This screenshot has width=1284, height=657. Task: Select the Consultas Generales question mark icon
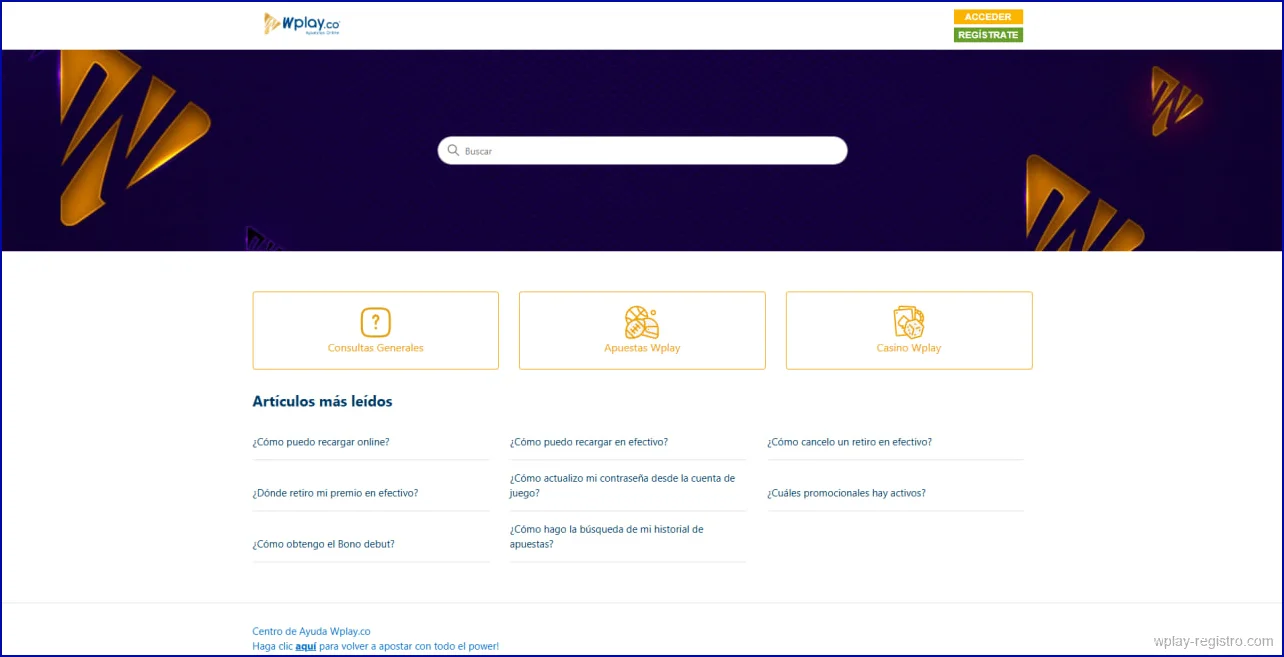click(x=375, y=322)
